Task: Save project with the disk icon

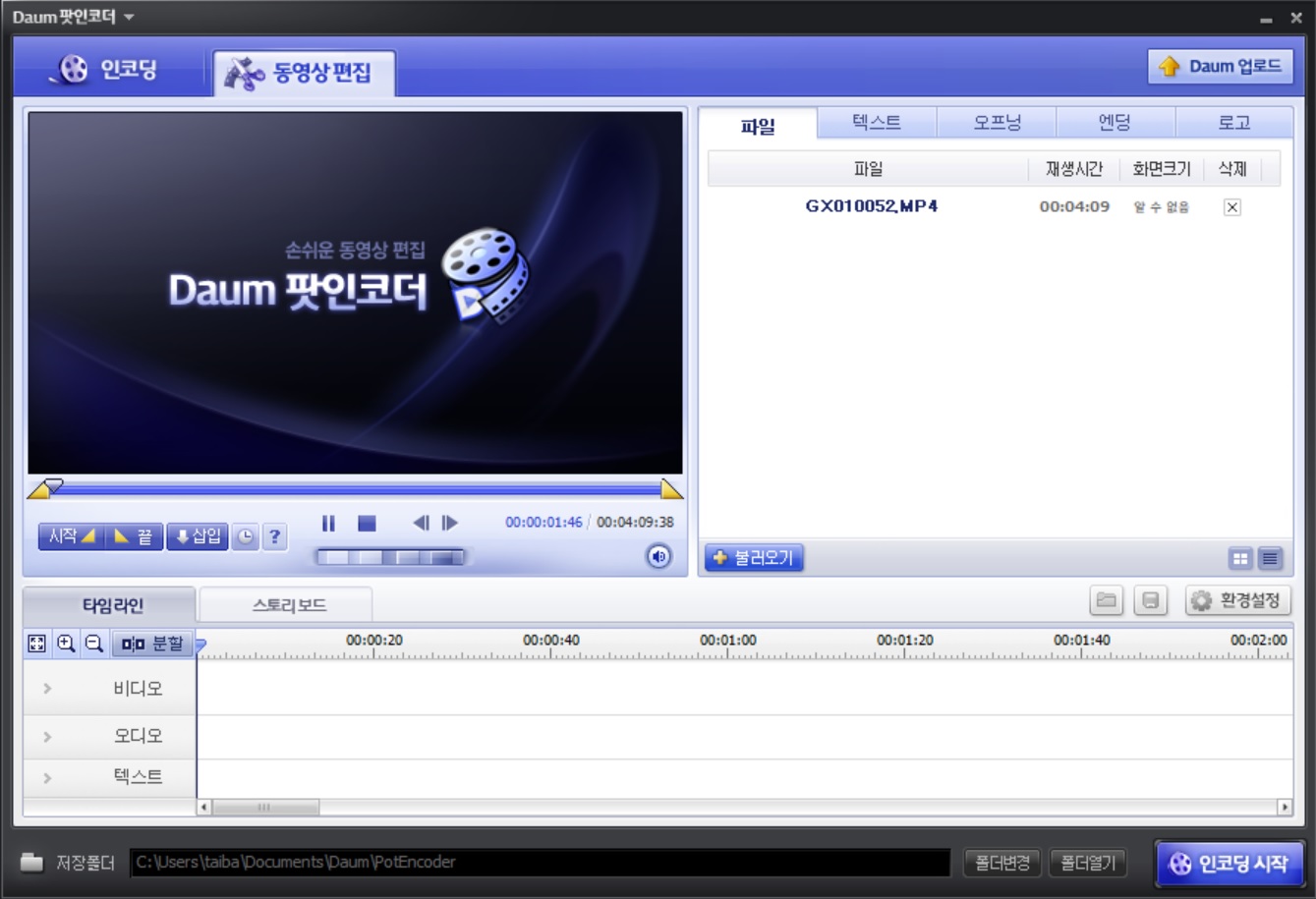Action: point(1150,600)
